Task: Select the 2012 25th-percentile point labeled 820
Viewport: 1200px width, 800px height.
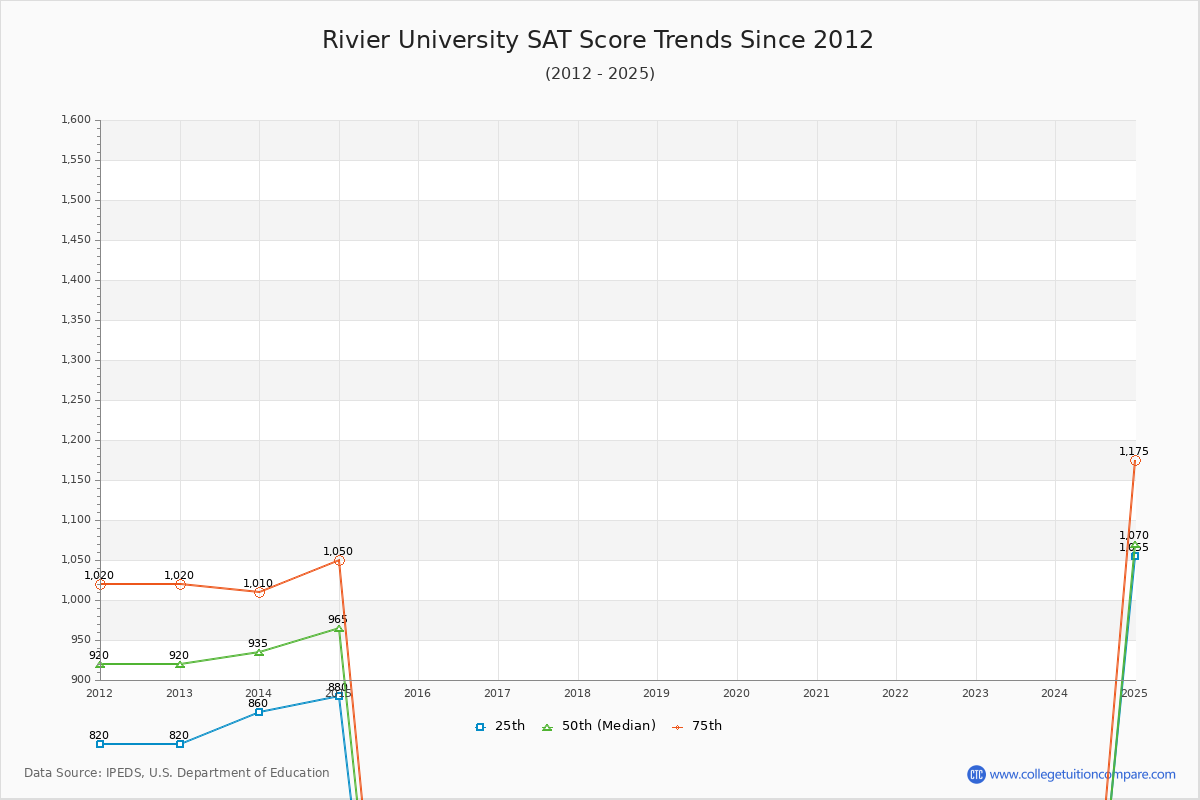Action: 100,744
